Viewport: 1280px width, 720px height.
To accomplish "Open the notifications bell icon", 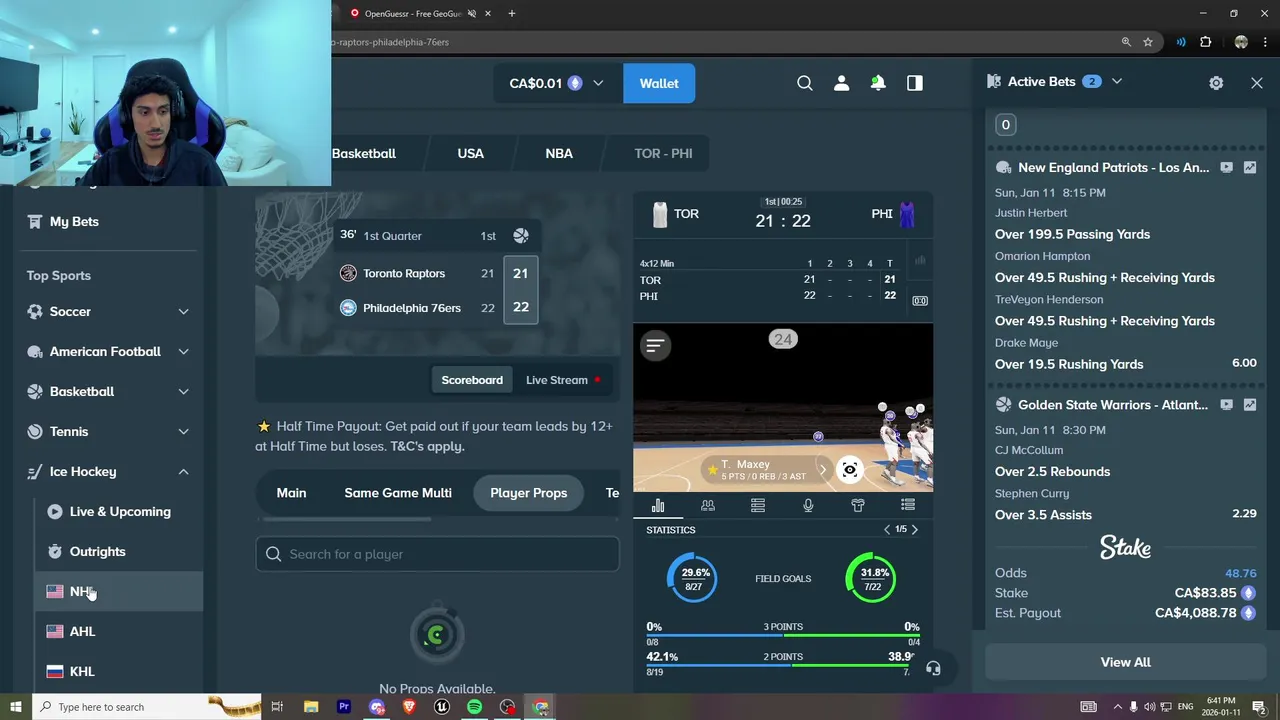I will click(x=878, y=83).
